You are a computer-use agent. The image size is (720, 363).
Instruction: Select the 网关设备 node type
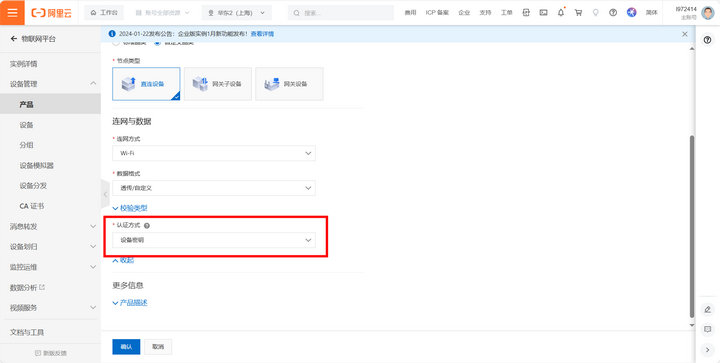289,84
